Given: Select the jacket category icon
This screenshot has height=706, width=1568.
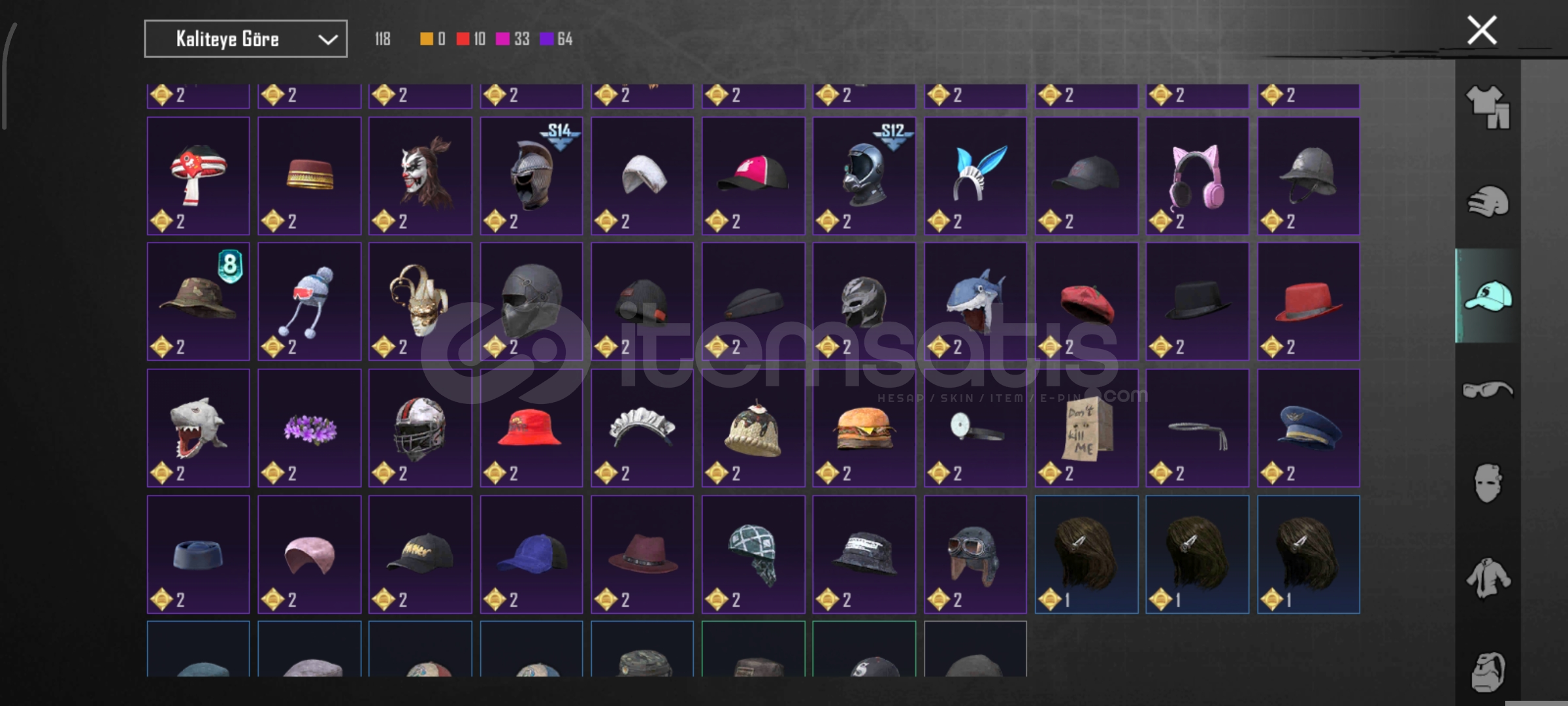Looking at the screenshot, I should (1488, 578).
